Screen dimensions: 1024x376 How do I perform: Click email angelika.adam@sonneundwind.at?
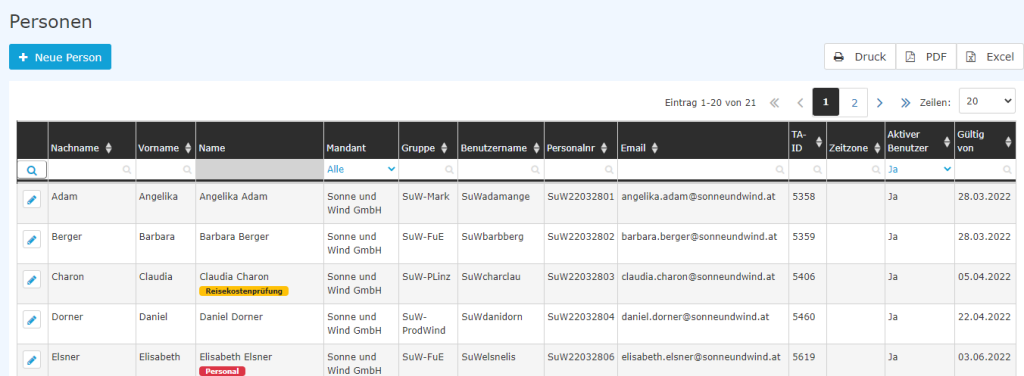click(x=699, y=196)
